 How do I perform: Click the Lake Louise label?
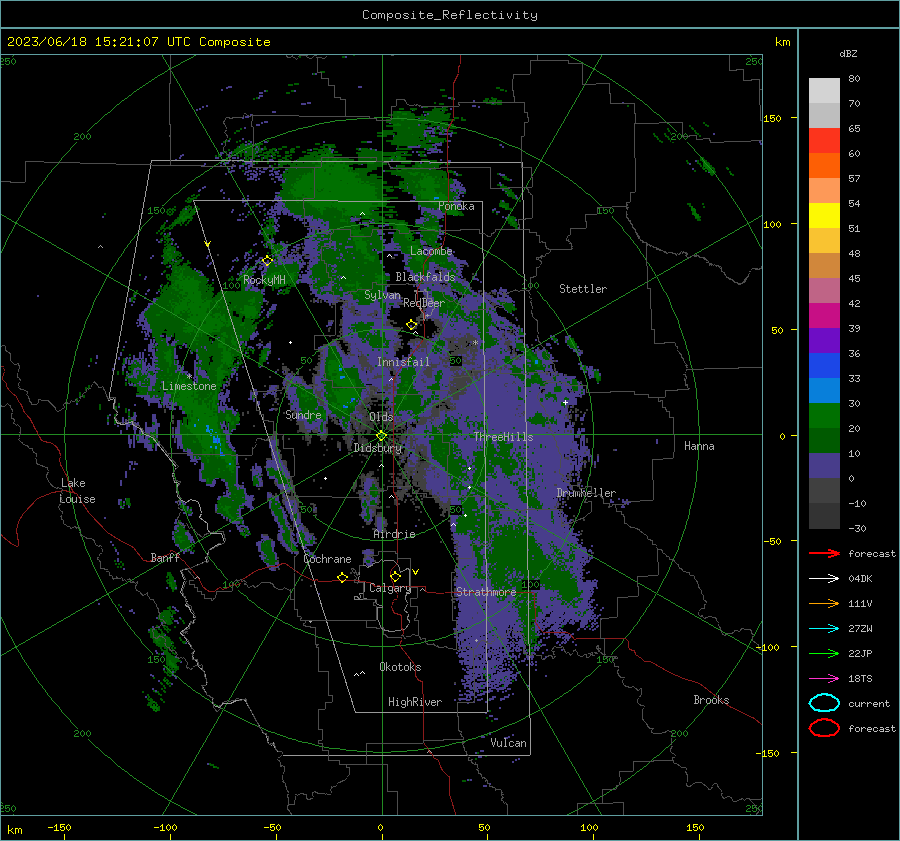point(77,491)
